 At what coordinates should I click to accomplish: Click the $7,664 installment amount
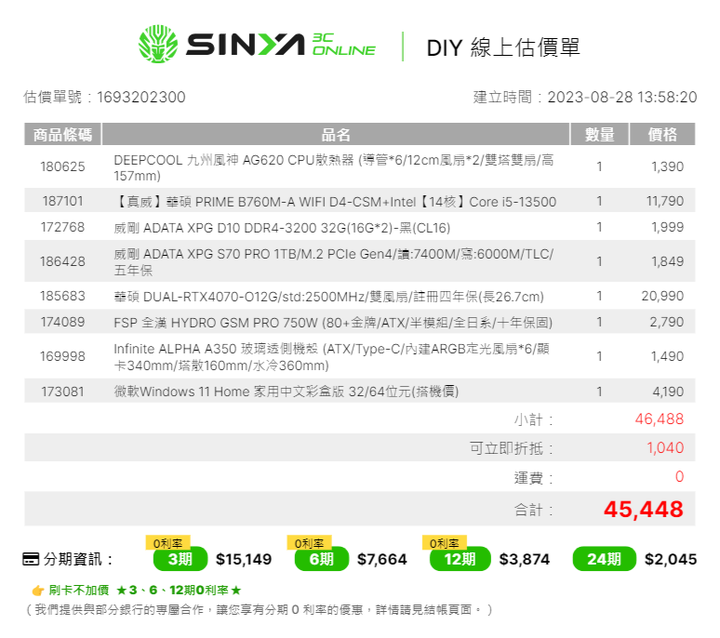click(382, 559)
